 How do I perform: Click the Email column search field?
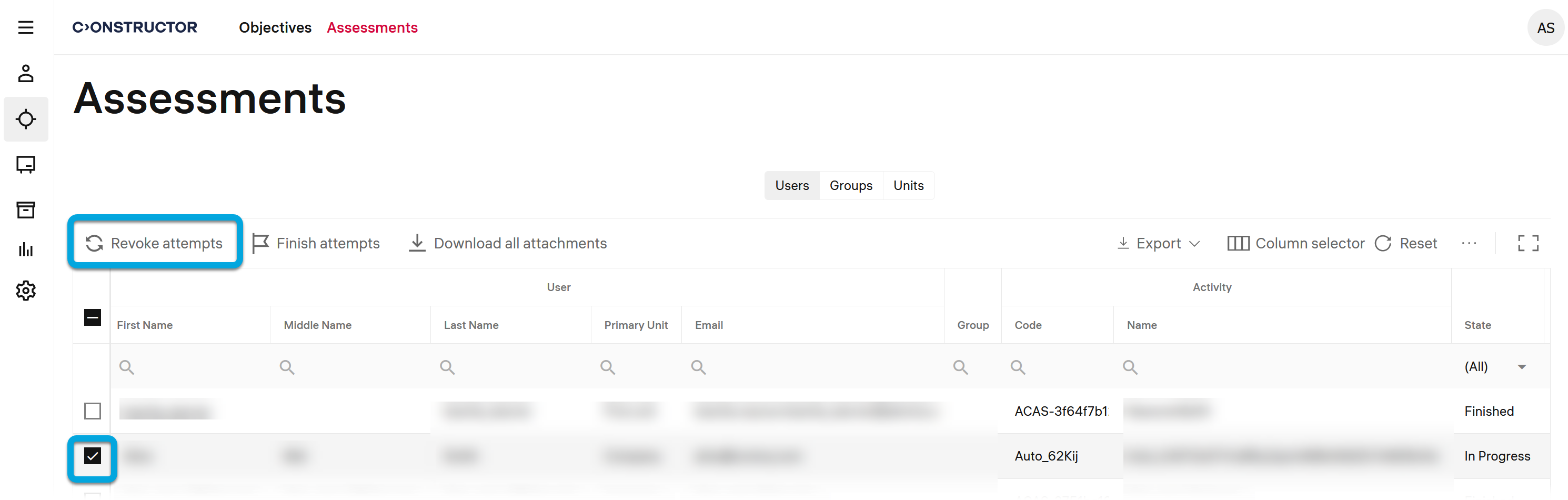[816, 367]
